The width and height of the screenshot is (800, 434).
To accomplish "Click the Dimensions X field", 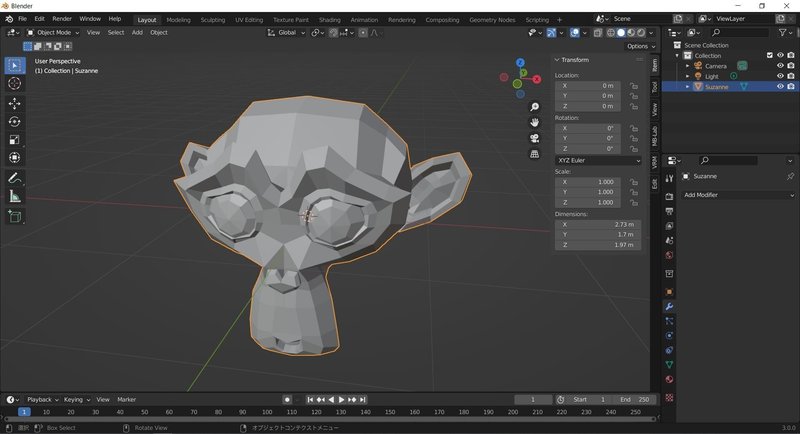I will click(598, 224).
